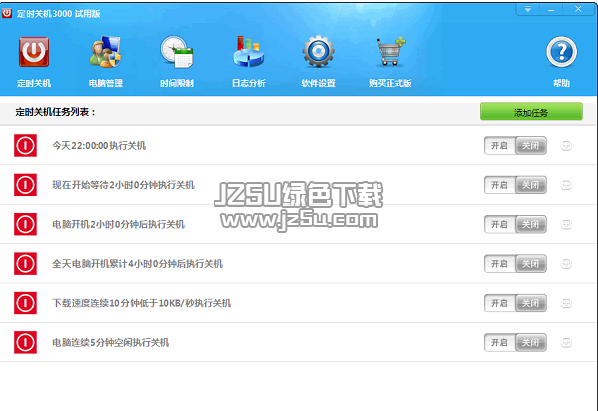
Task: Open options icon for 电脑开机2小时 task
Action: pyautogui.click(x=566, y=224)
